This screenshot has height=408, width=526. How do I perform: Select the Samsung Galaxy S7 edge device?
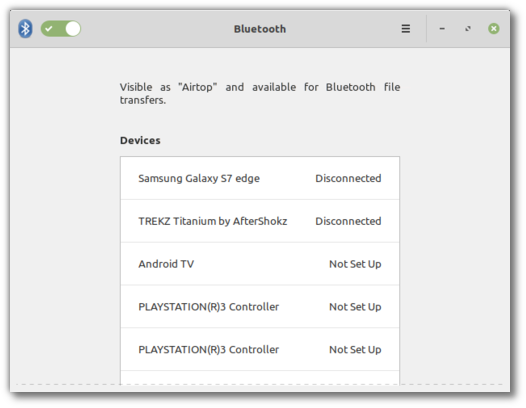click(260, 178)
